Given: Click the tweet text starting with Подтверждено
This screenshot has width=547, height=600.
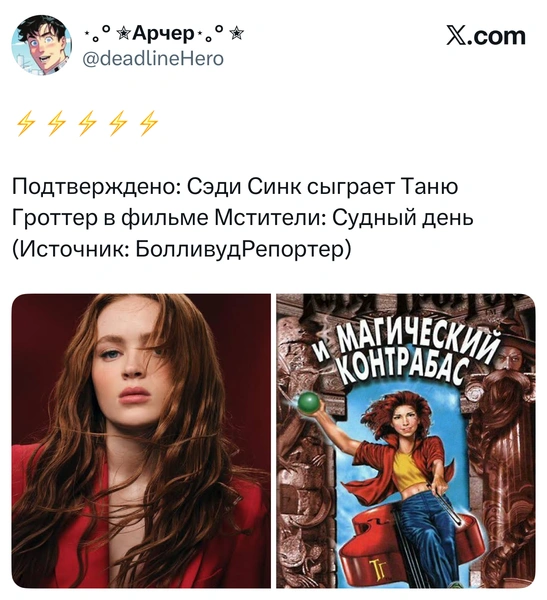Looking at the screenshot, I should click(x=243, y=218).
